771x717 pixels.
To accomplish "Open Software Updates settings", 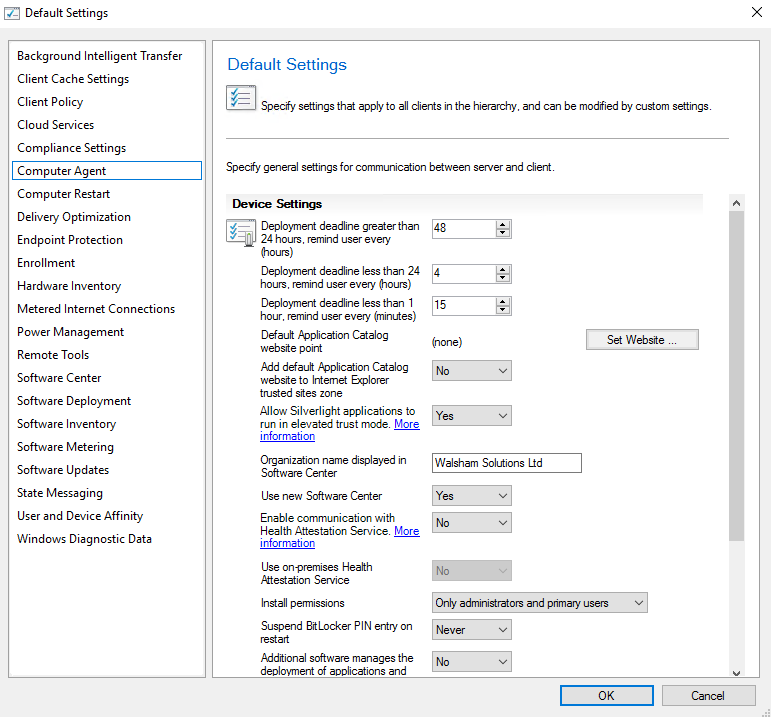I will 63,470.
